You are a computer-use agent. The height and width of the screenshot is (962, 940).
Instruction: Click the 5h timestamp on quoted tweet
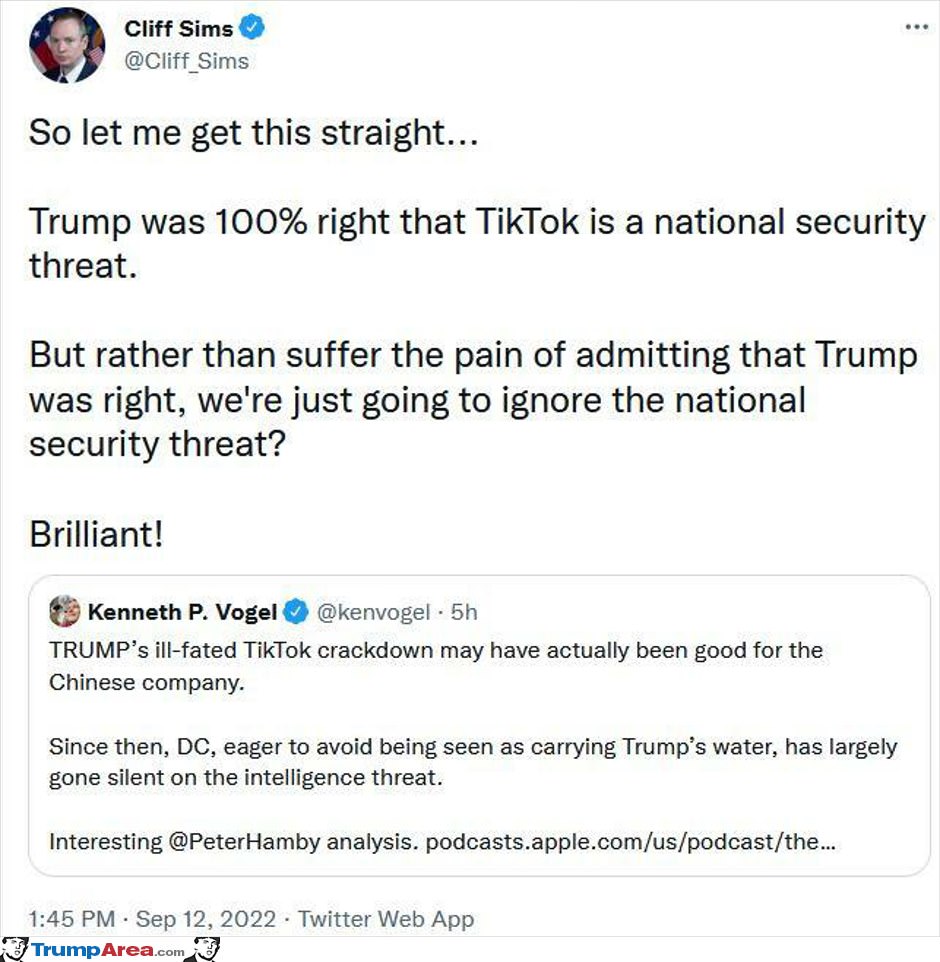click(x=464, y=612)
